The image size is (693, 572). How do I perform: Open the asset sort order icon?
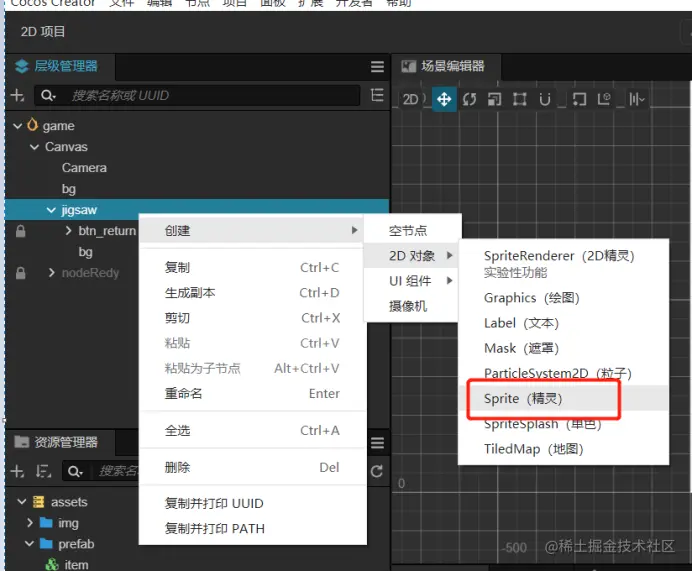43,472
